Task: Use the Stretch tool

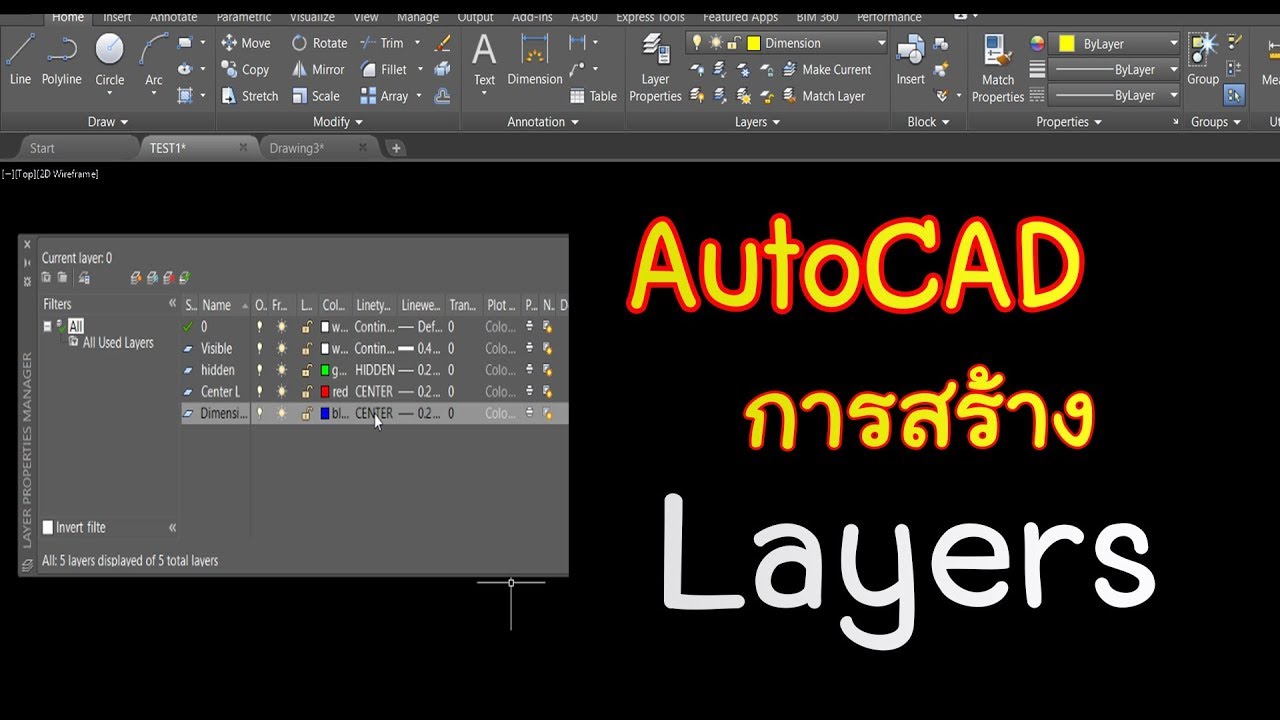Action: [x=250, y=96]
